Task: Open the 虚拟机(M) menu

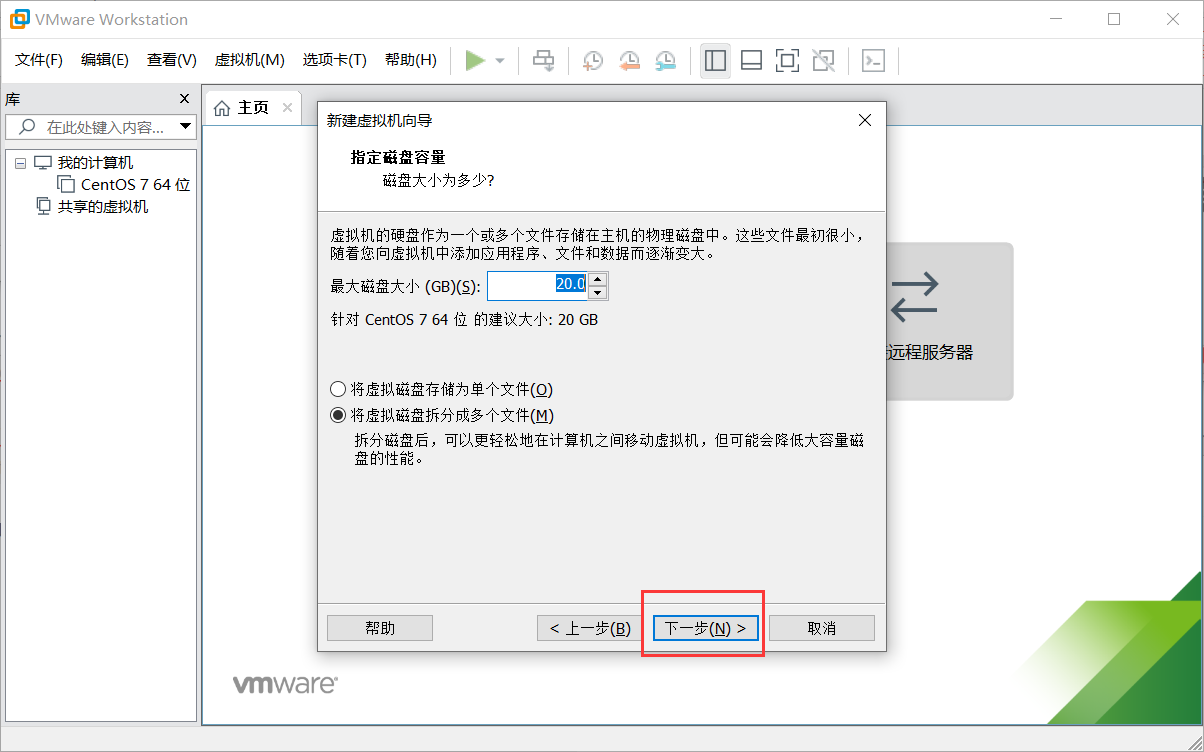Action: point(250,60)
